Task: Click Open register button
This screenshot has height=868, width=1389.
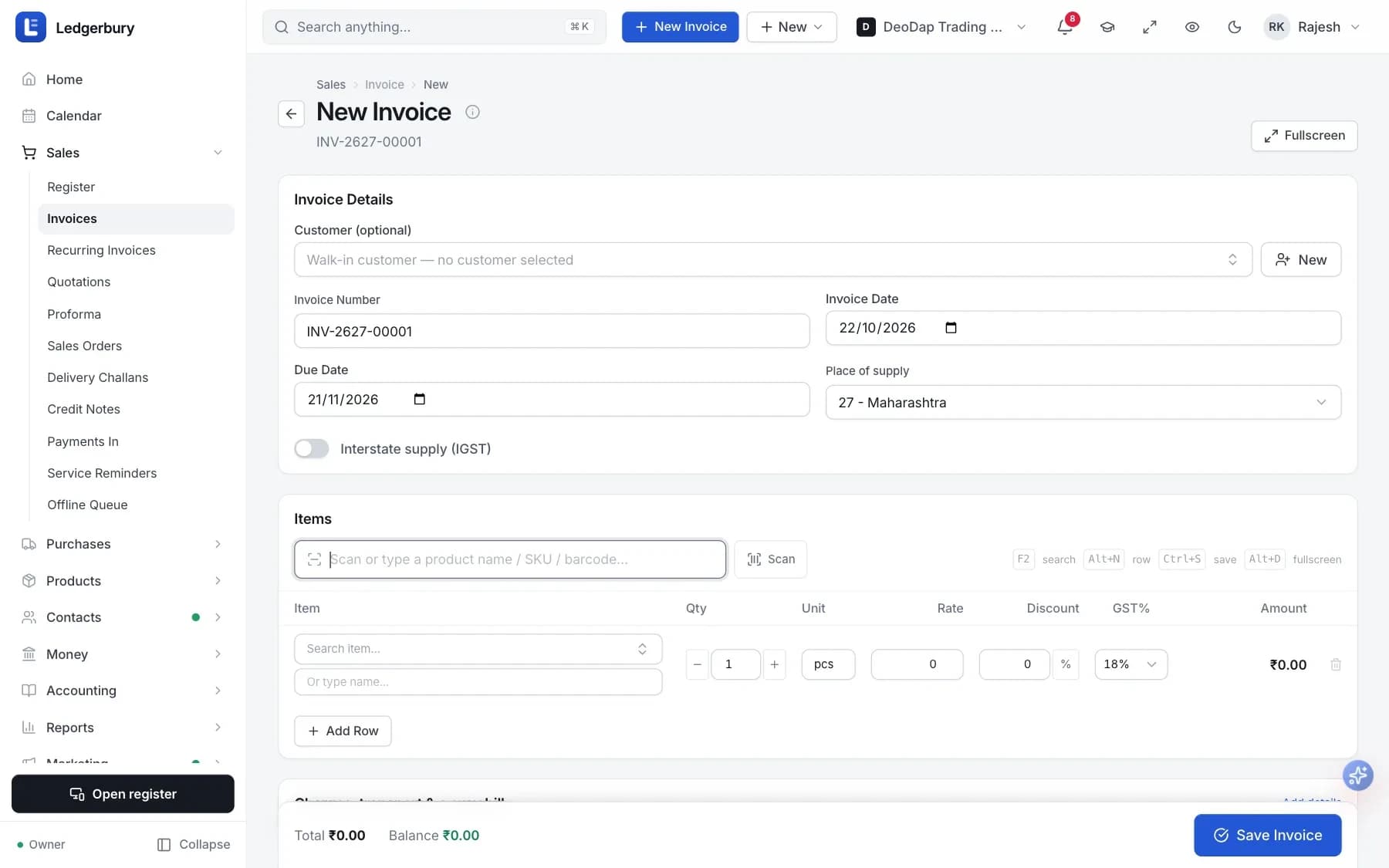Action: tap(123, 794)
